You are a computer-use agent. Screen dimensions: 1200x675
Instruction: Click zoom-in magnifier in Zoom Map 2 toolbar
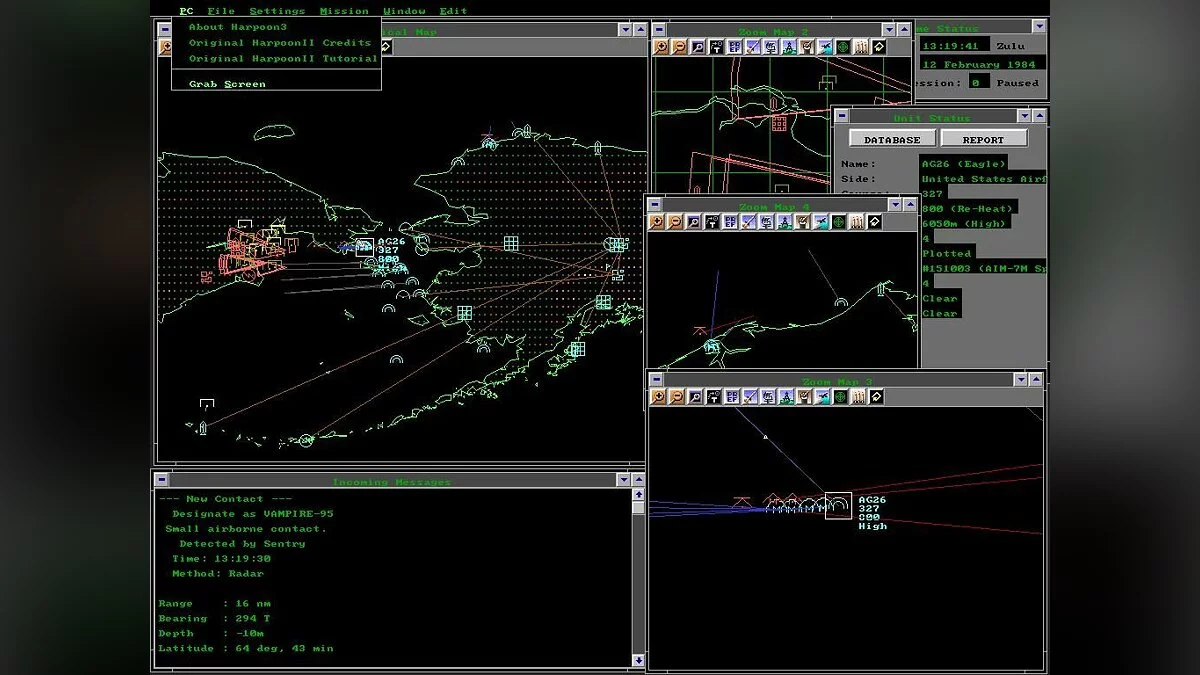coord(660,47)
